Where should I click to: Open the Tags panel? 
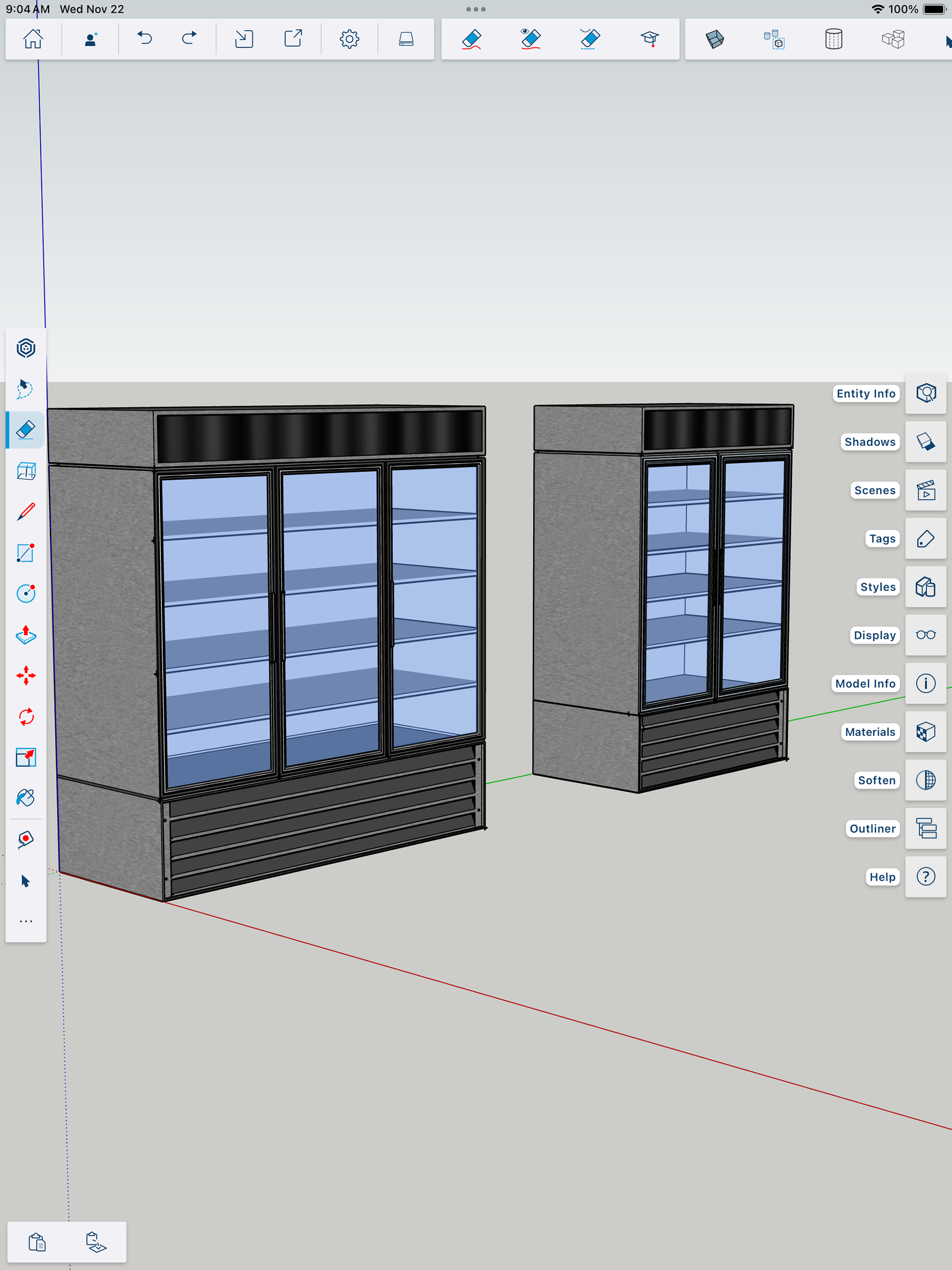pos(925,539)
